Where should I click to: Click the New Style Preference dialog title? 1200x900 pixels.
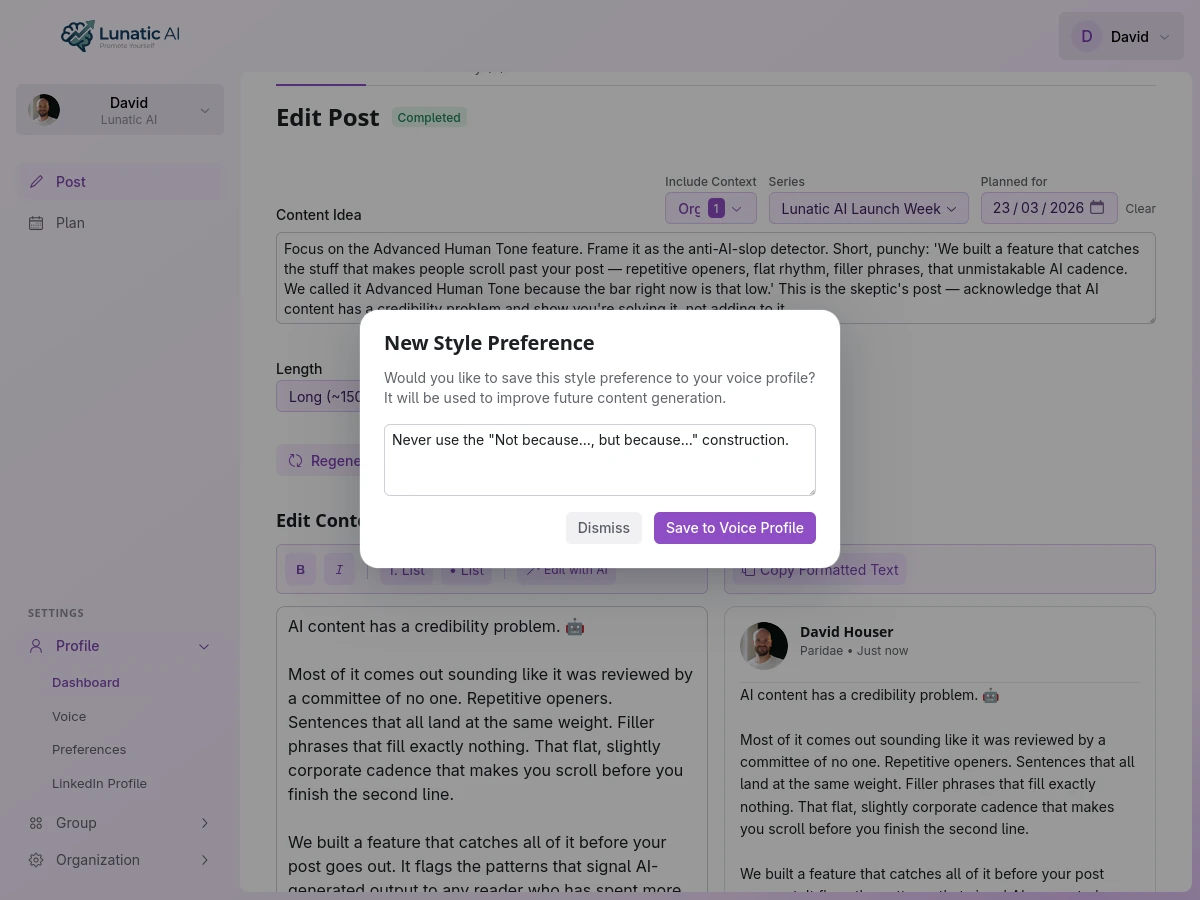[489, 343]
